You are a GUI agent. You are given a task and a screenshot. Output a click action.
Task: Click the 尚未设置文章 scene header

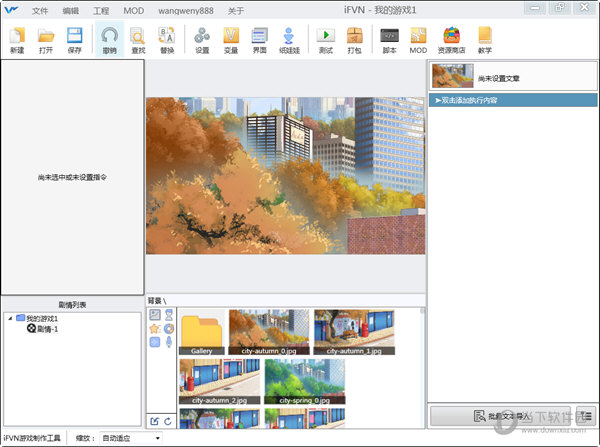click(513, 76)
